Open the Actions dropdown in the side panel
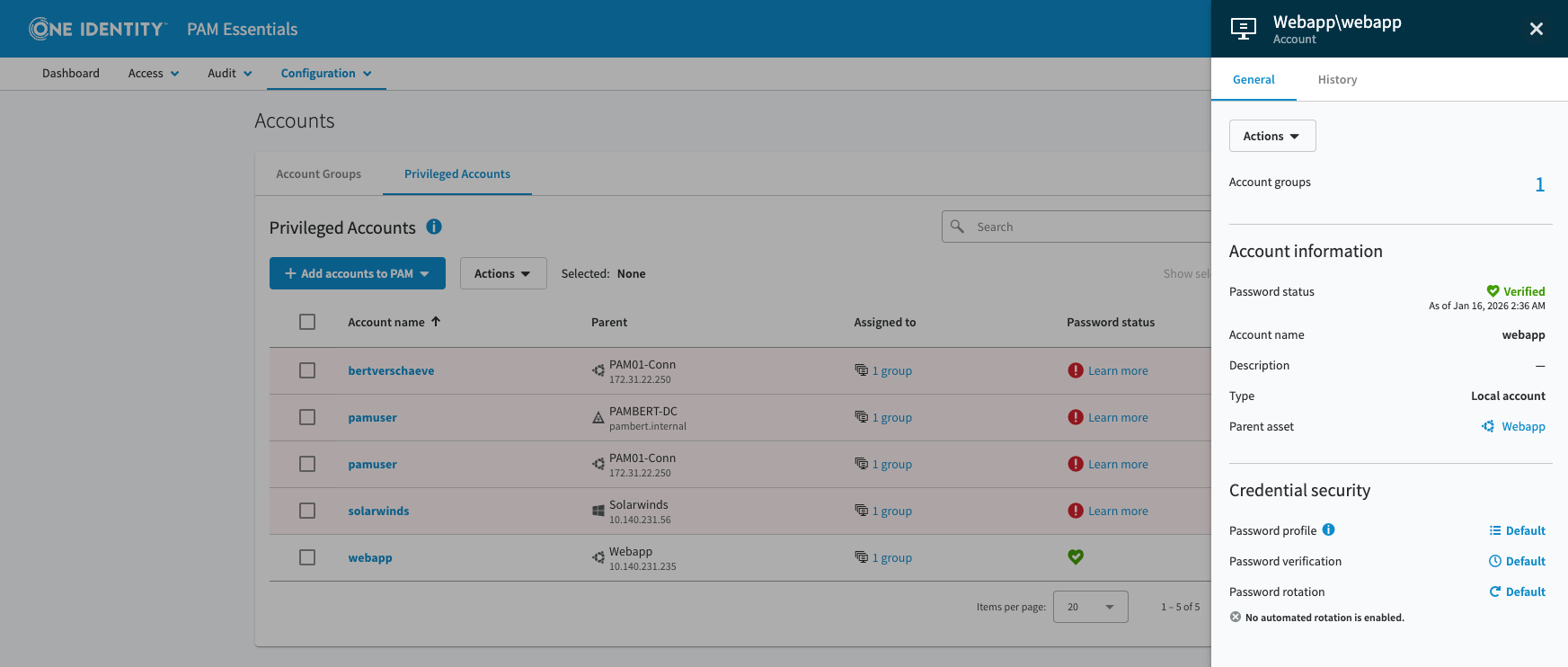The image size is (1568, 667). [1271, 136]
